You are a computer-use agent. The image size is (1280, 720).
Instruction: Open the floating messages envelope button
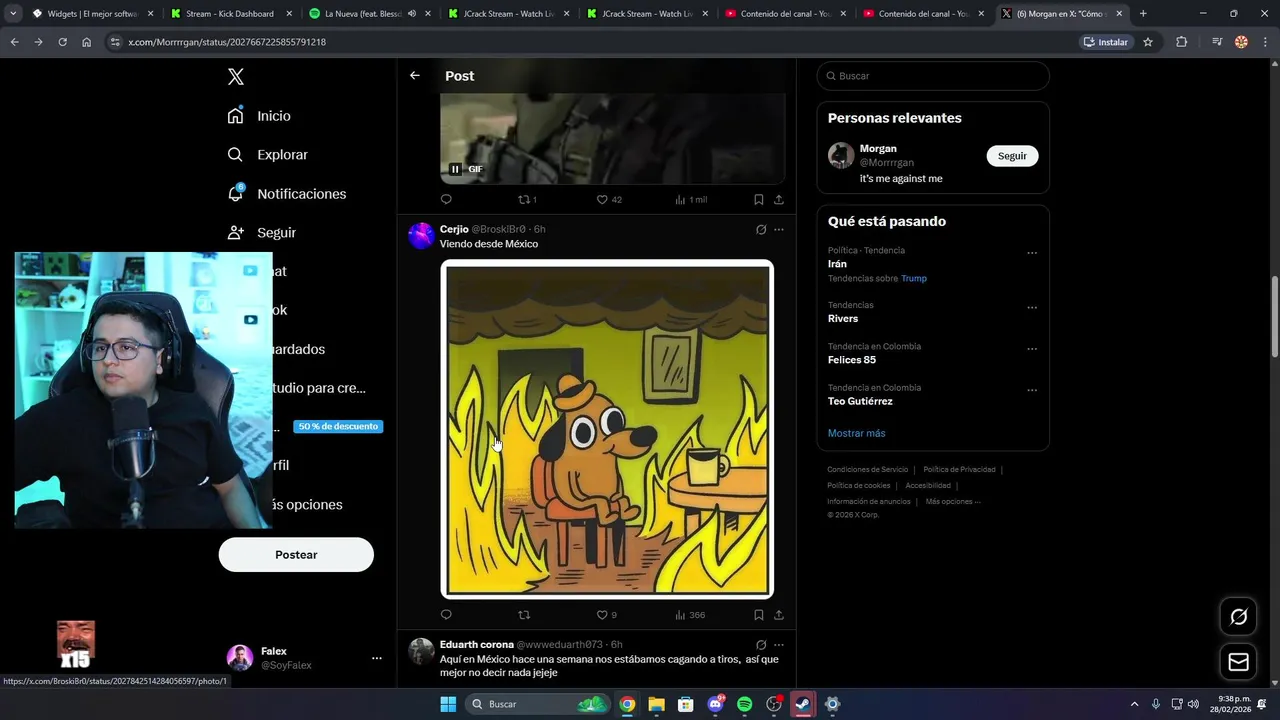pyautogui.click(x=1238, y=662)
